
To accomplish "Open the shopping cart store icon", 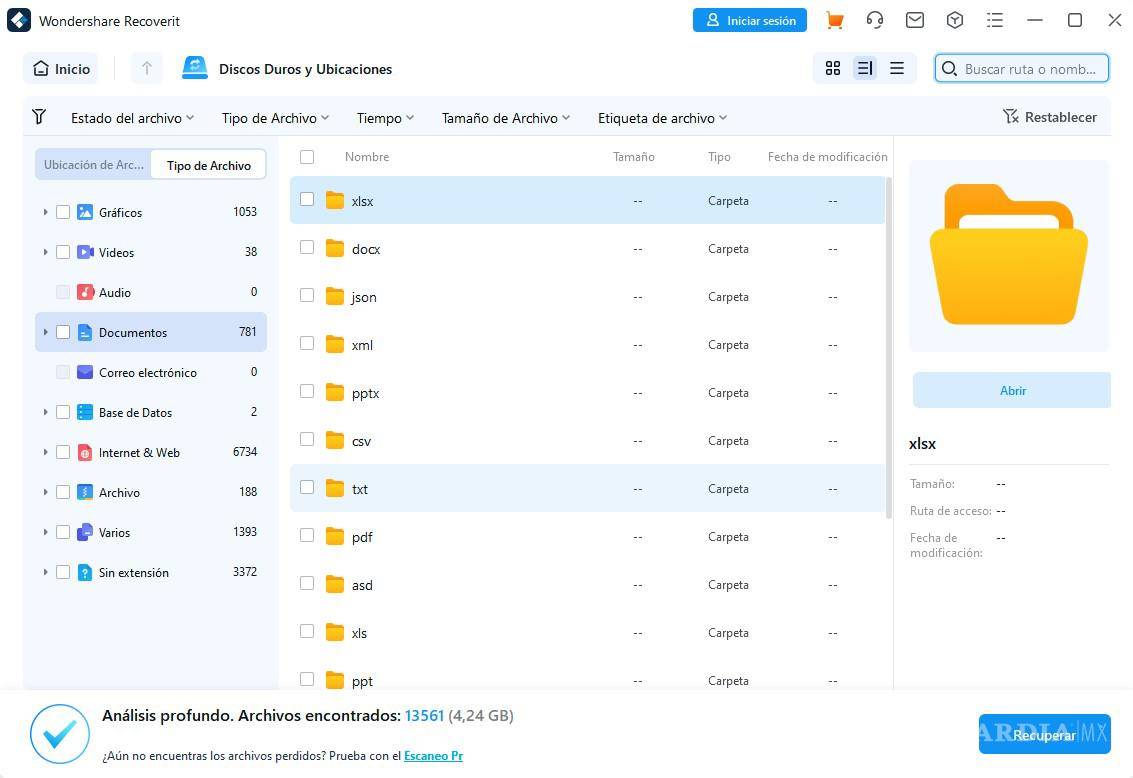I will click(834, 19).
